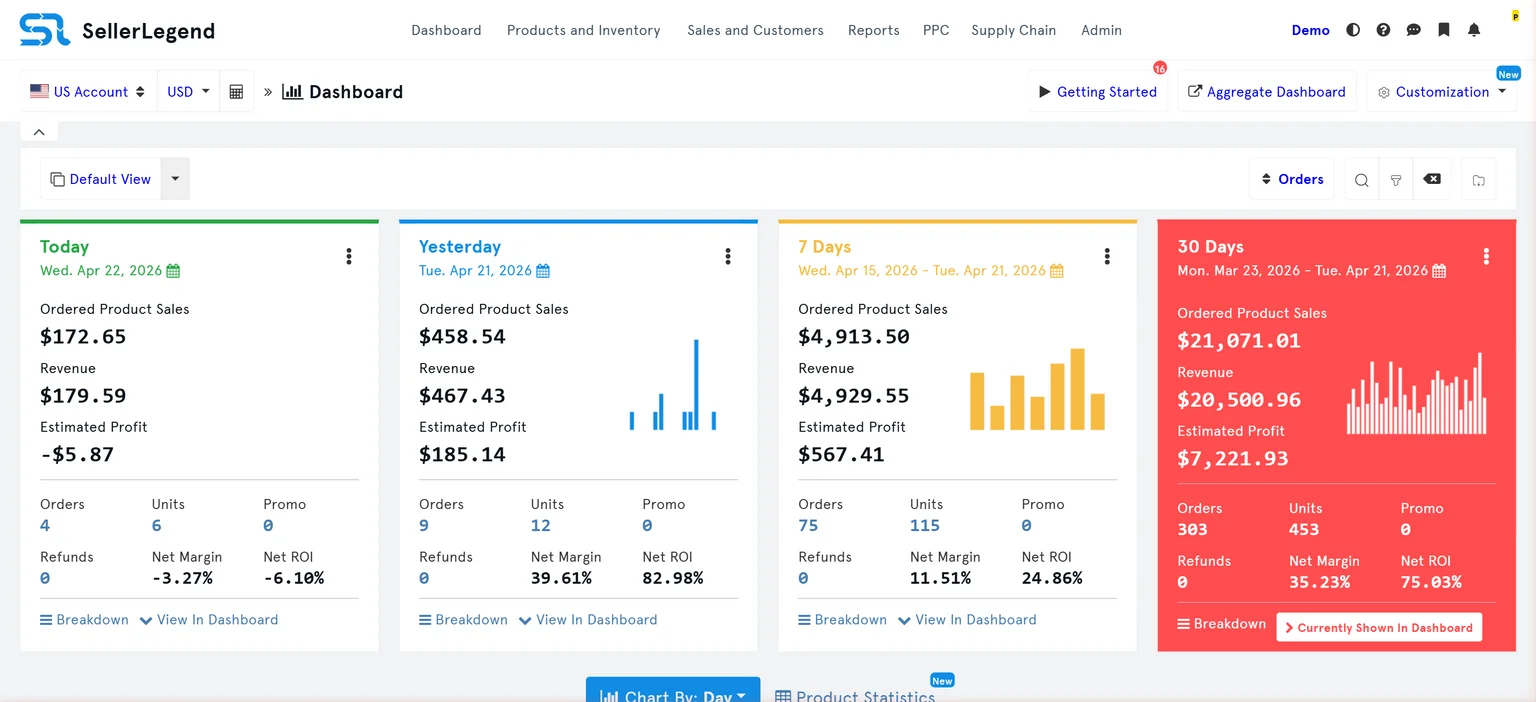Click Yesterday units value 12
The height and width of the screenshot is (702, 1536).
click(541, 526)
